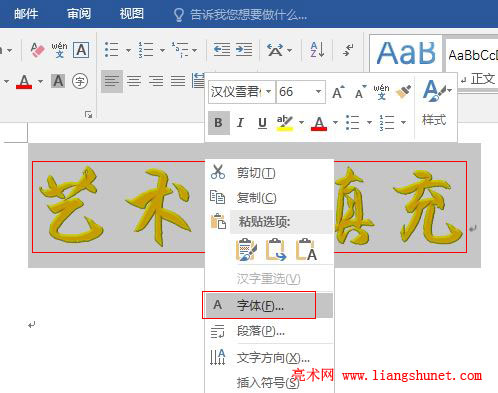Viewport: 498px width, 393px height.
Task: Click the golden 艺 character
Action: click(71, 205)
